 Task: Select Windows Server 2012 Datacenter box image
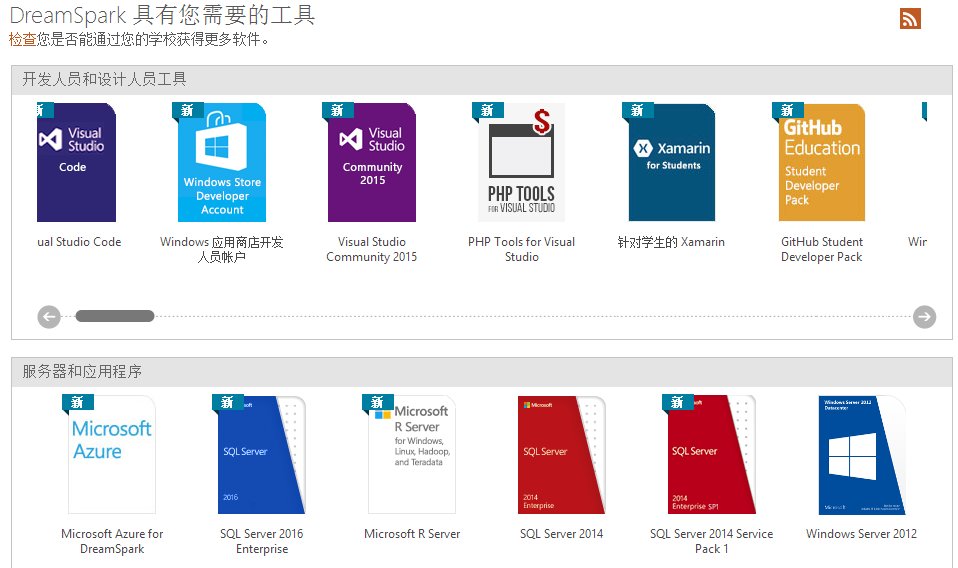pos(861,454)
